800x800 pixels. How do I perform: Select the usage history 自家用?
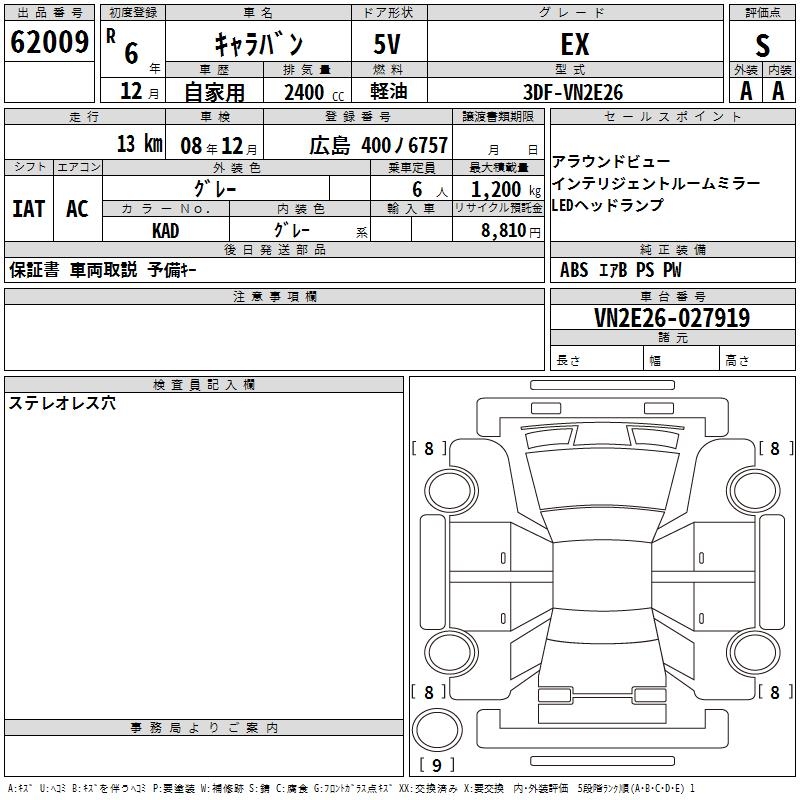pos(214,92)
